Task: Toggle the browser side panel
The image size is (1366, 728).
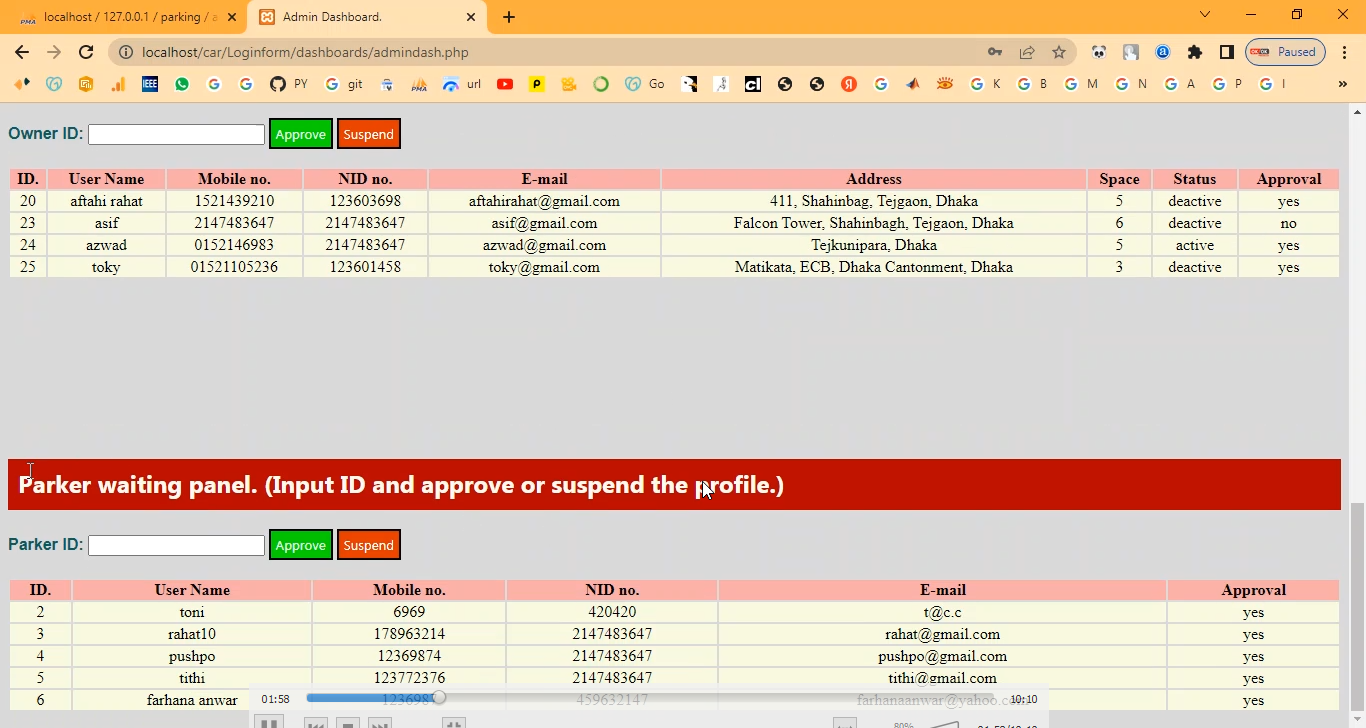Action: point(1226,52)
